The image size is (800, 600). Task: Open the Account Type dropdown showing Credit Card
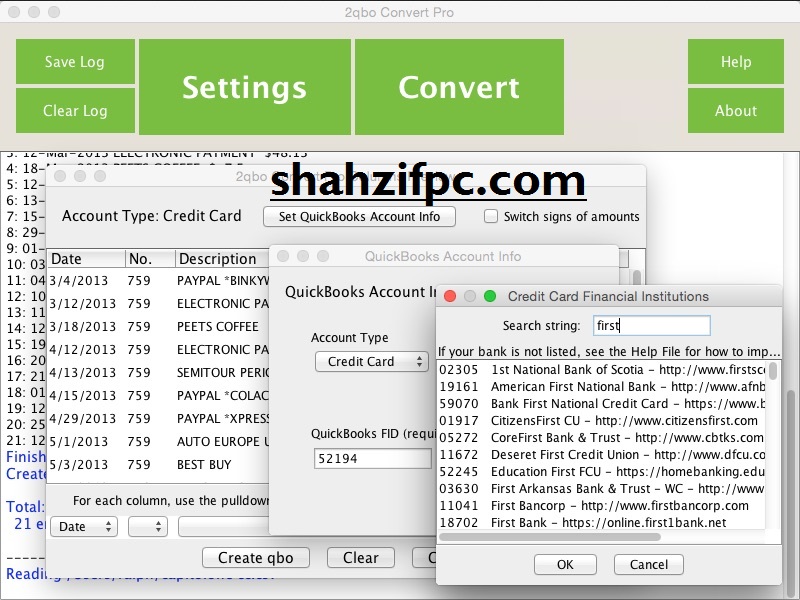pos(371,362)
